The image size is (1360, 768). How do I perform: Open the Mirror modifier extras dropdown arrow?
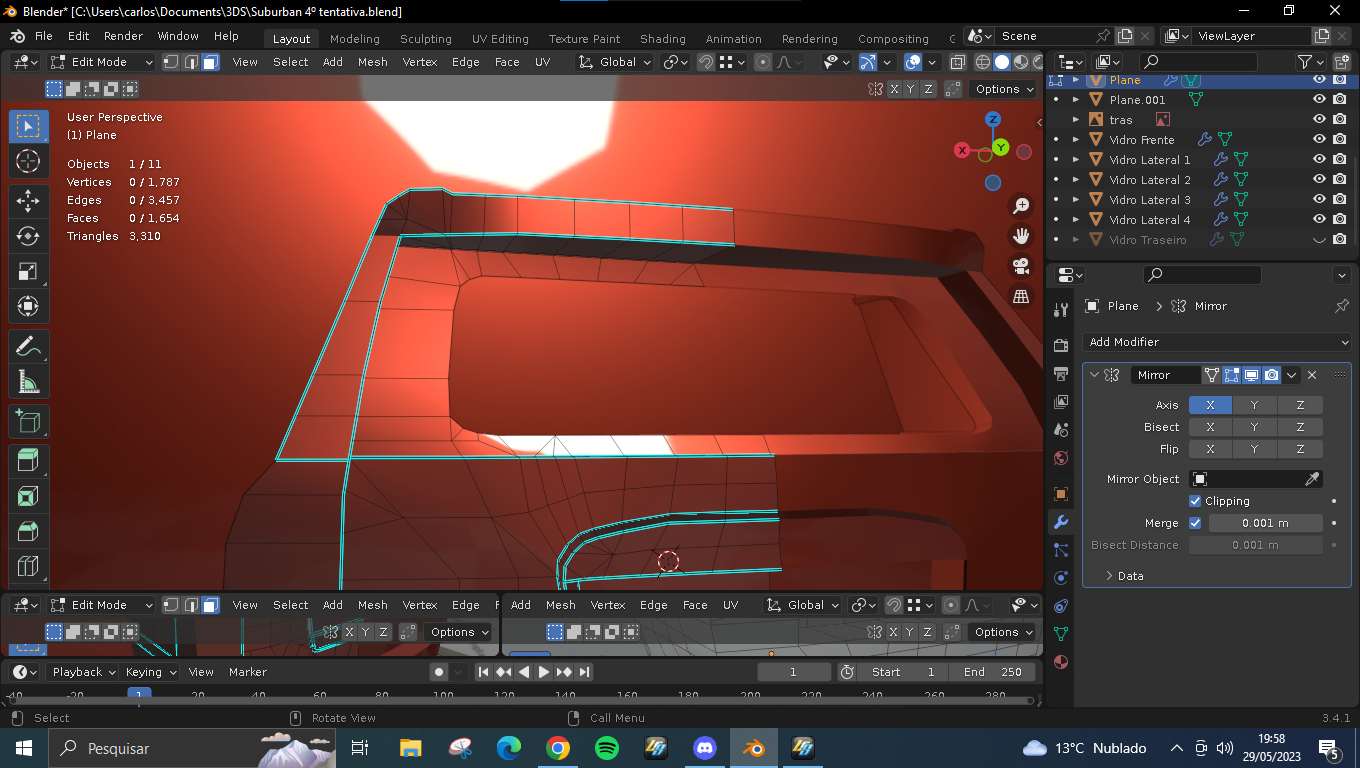[1292, 375]
